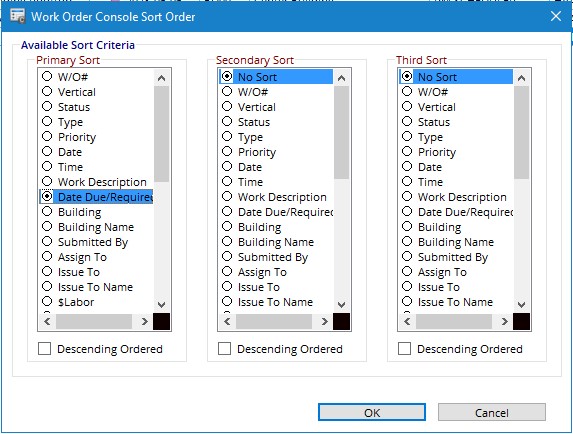Select Priority in Primary Sort list
The width and height of the screenshot is (573, 434).
tap(69, 137)
